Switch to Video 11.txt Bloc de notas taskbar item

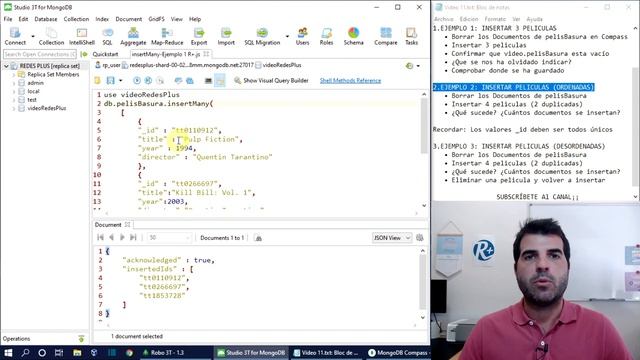coord(326,353)
